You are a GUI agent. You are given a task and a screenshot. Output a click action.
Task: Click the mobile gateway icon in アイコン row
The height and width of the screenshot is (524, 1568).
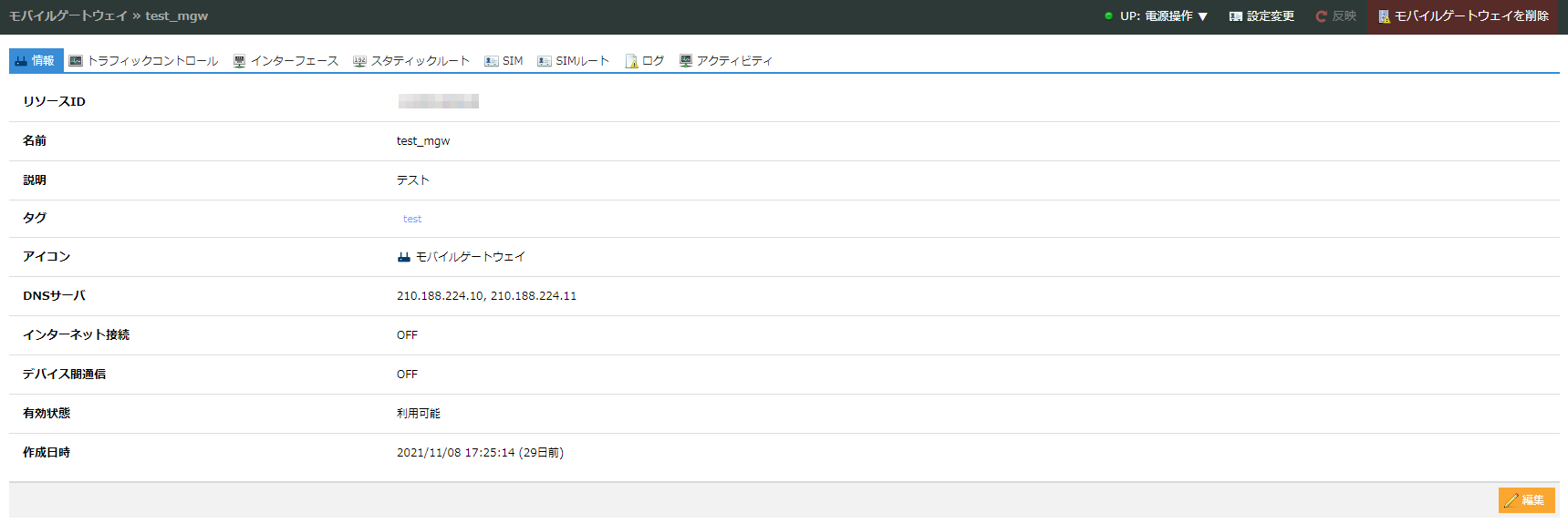[404, 257]
